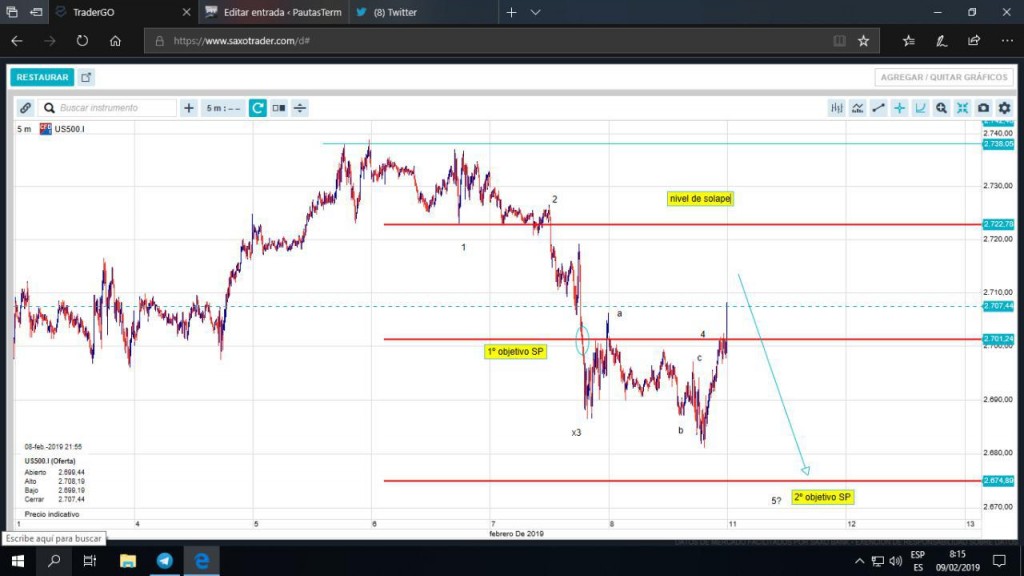The height and width of the screenshot is (576, 1024).
Task: Open the favorites hub icon
Action: 908,40
